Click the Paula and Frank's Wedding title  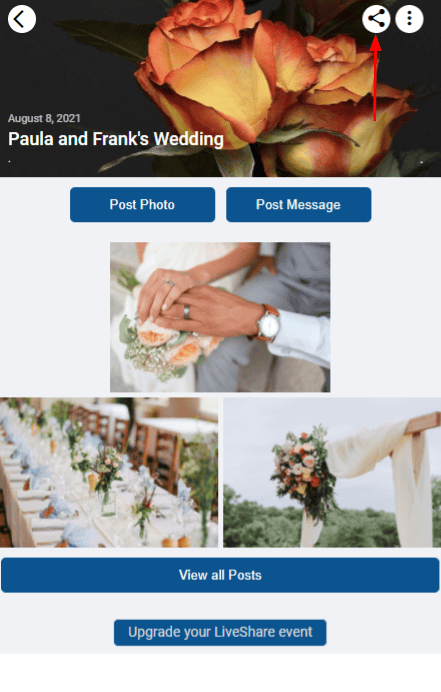116,139
